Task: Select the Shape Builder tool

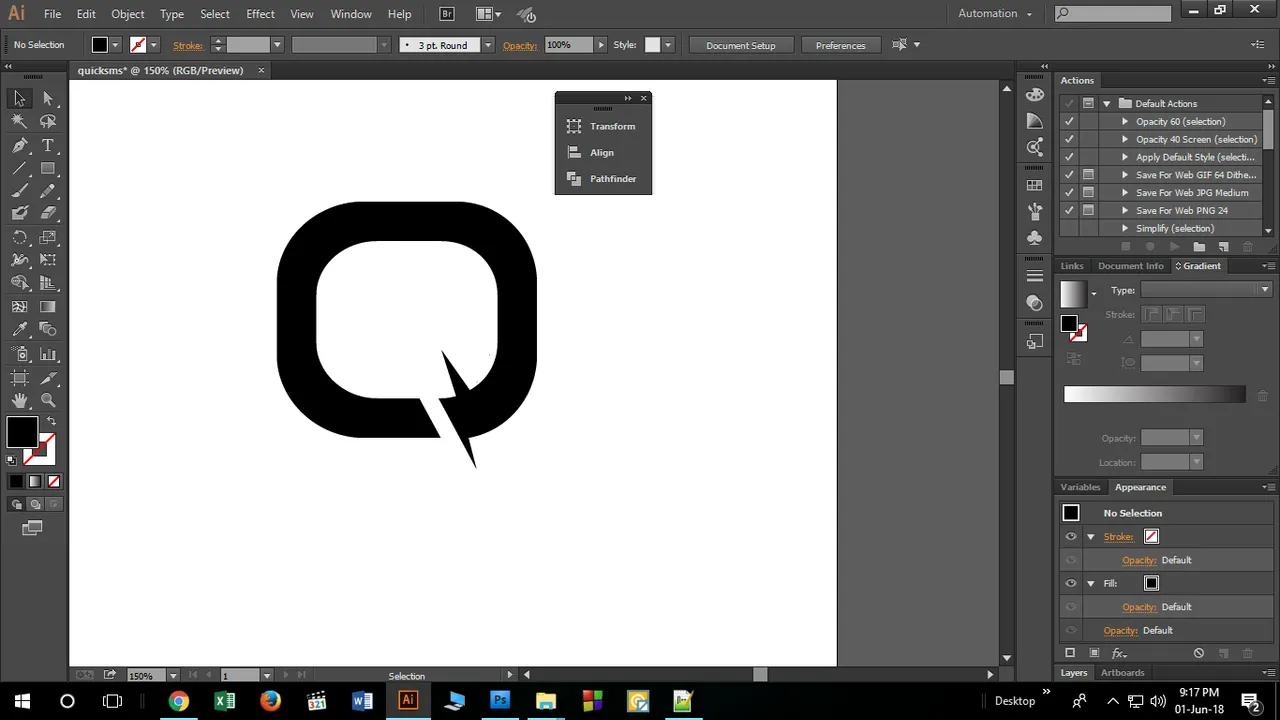Action: [x=19, y=284]
